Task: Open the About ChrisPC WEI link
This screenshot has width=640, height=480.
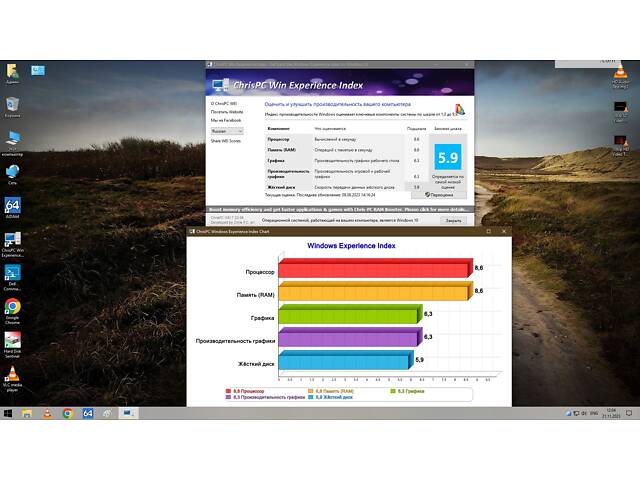Action: pyautogui.click(x=224, y=104)
